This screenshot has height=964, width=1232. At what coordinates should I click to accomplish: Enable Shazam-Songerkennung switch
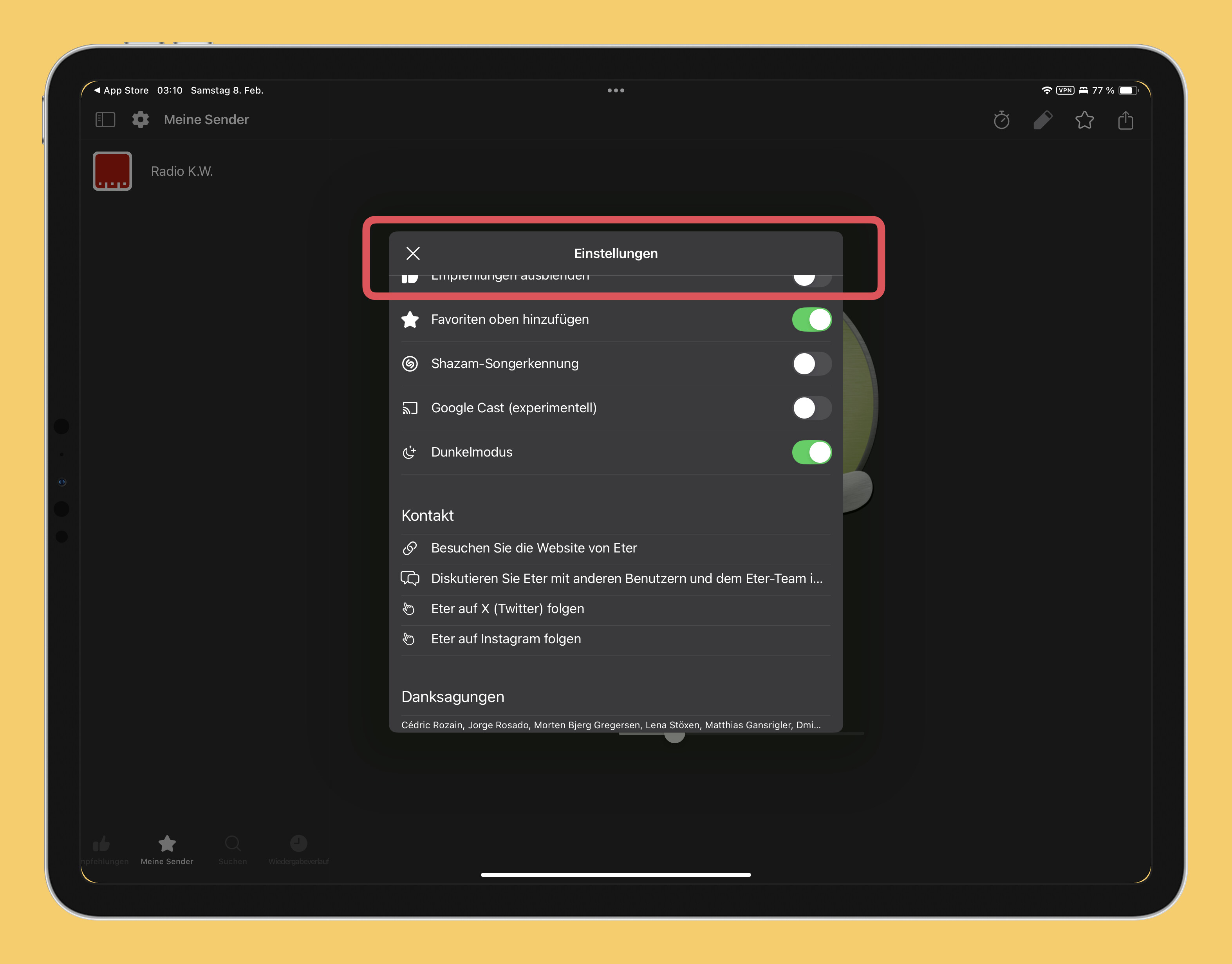coord(811,363)
